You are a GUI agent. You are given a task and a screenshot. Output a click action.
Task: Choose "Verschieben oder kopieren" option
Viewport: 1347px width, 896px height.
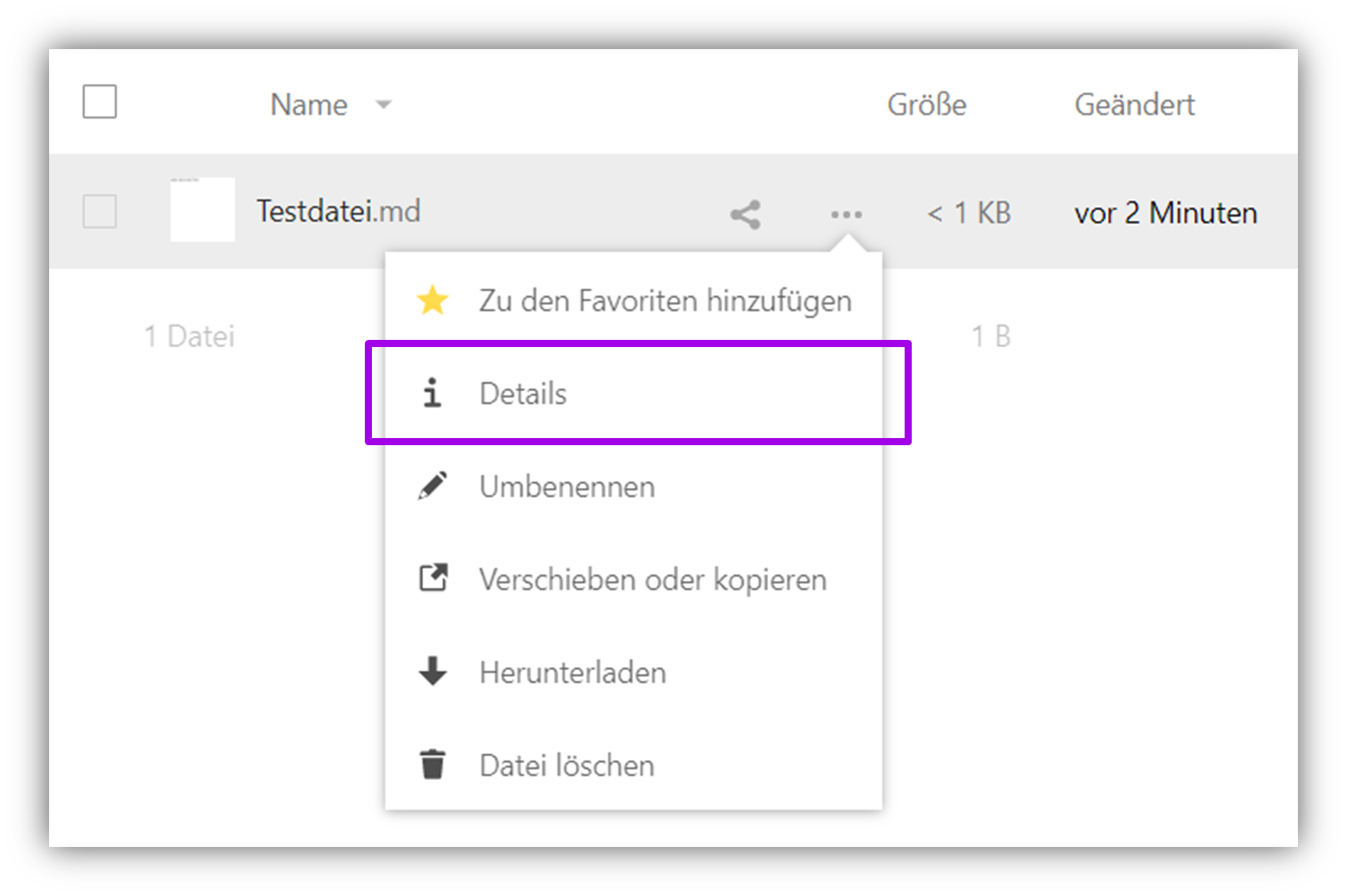coord(652,579)
